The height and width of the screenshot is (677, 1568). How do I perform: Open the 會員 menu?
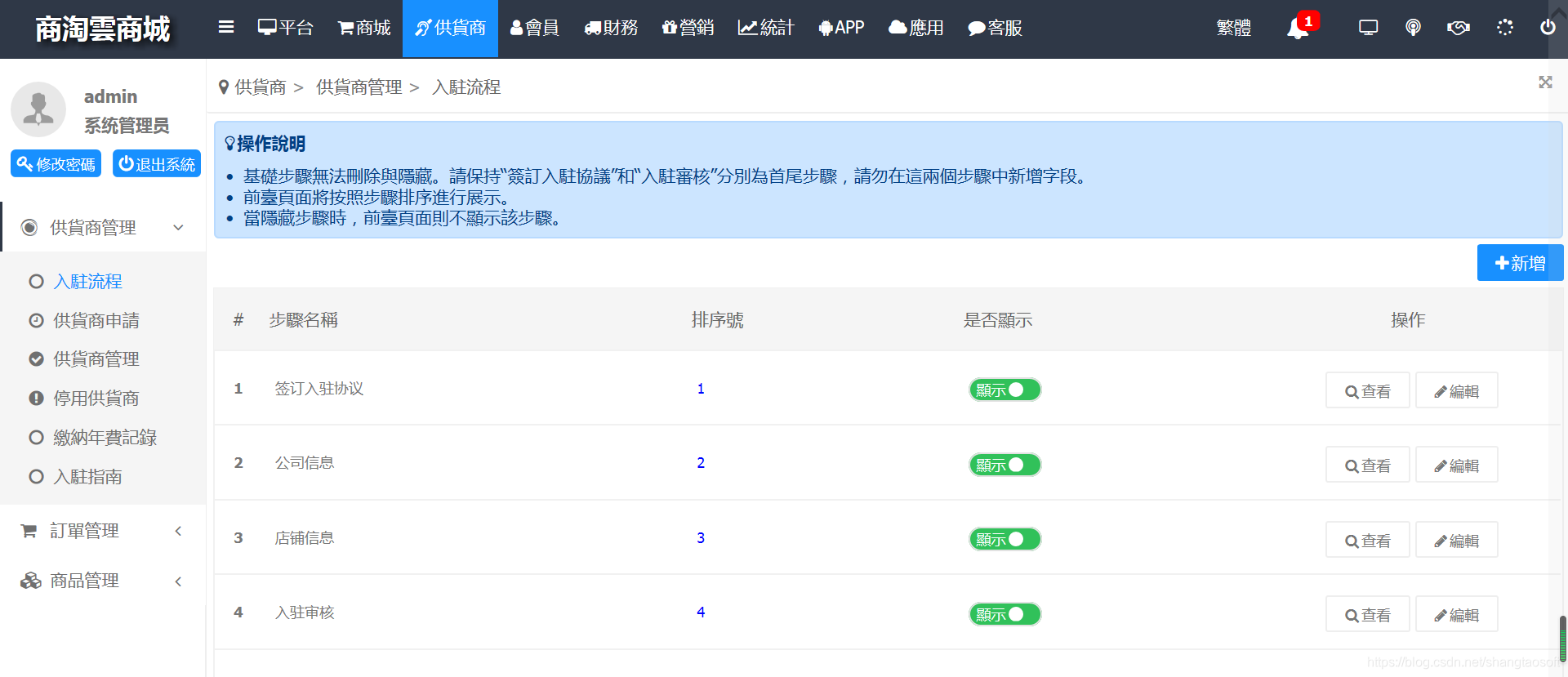[x=535, y=28]
